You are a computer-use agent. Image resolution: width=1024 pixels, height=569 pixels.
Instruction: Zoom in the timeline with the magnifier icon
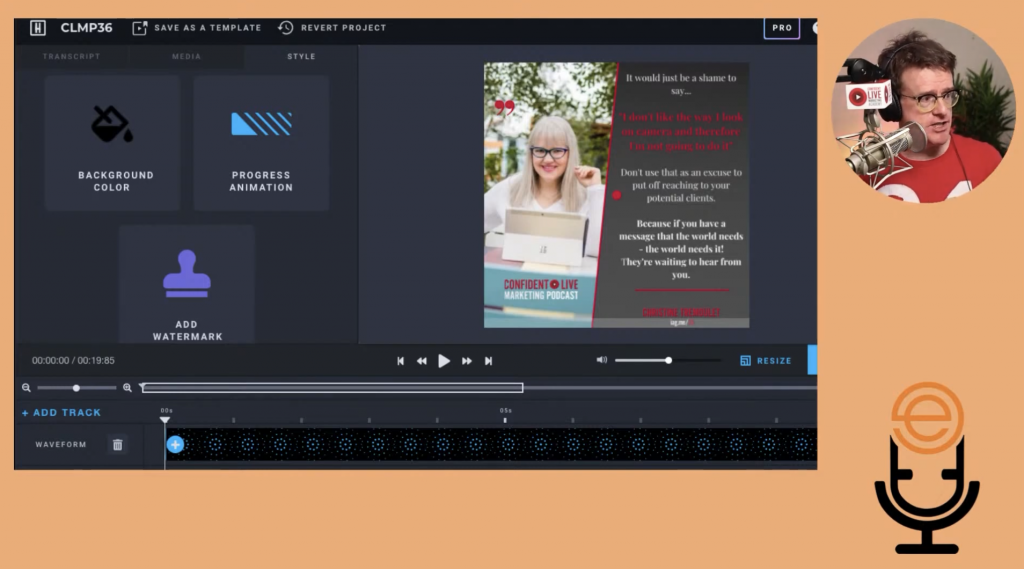click(x=127, y=387)
